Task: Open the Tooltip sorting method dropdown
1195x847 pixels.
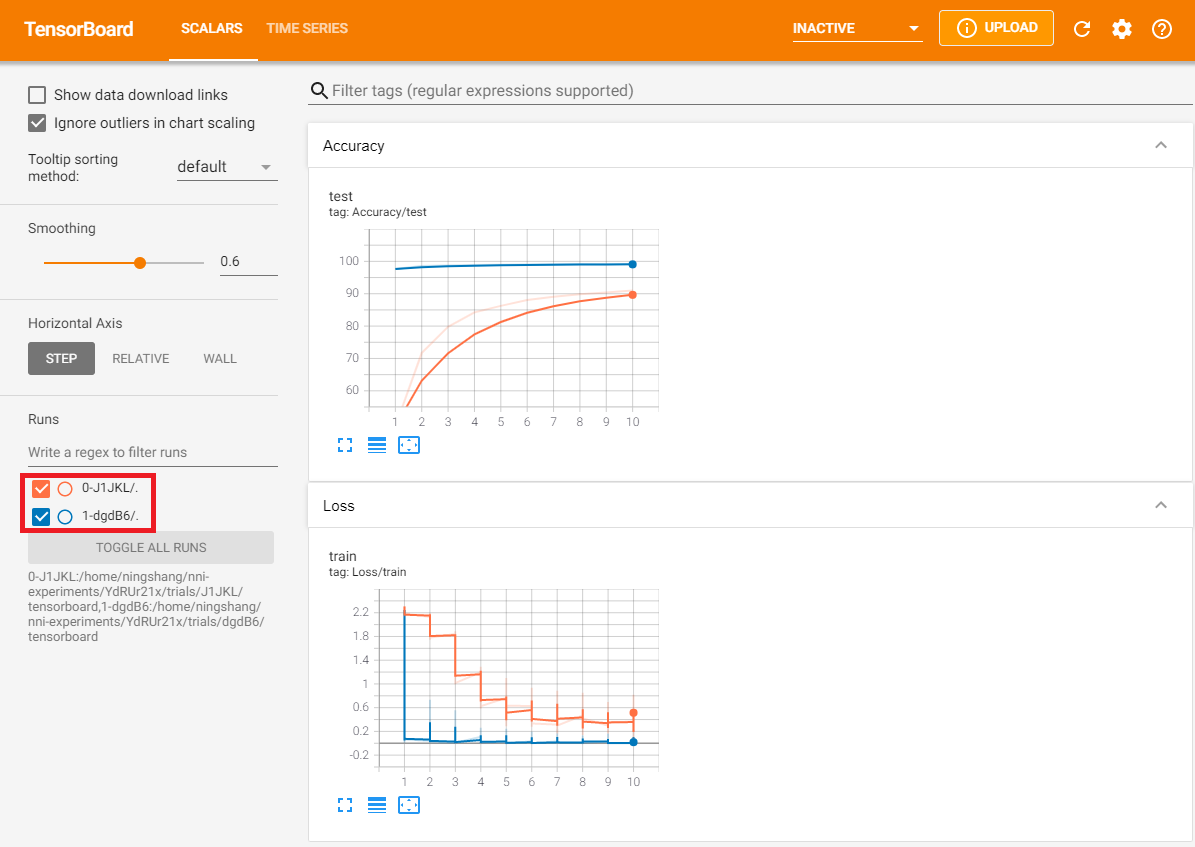Action: [226, 167]
